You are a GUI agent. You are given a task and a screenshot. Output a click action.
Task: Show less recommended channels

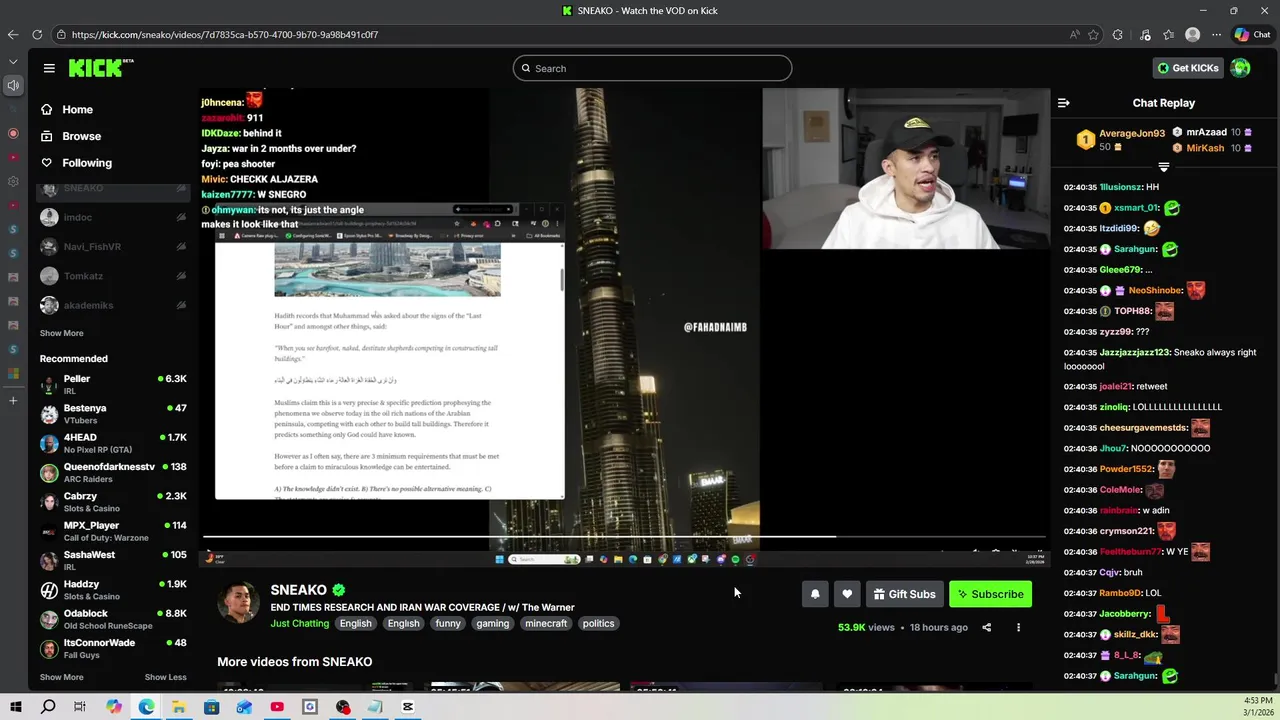pyautogui.click(x=165, y=677)
